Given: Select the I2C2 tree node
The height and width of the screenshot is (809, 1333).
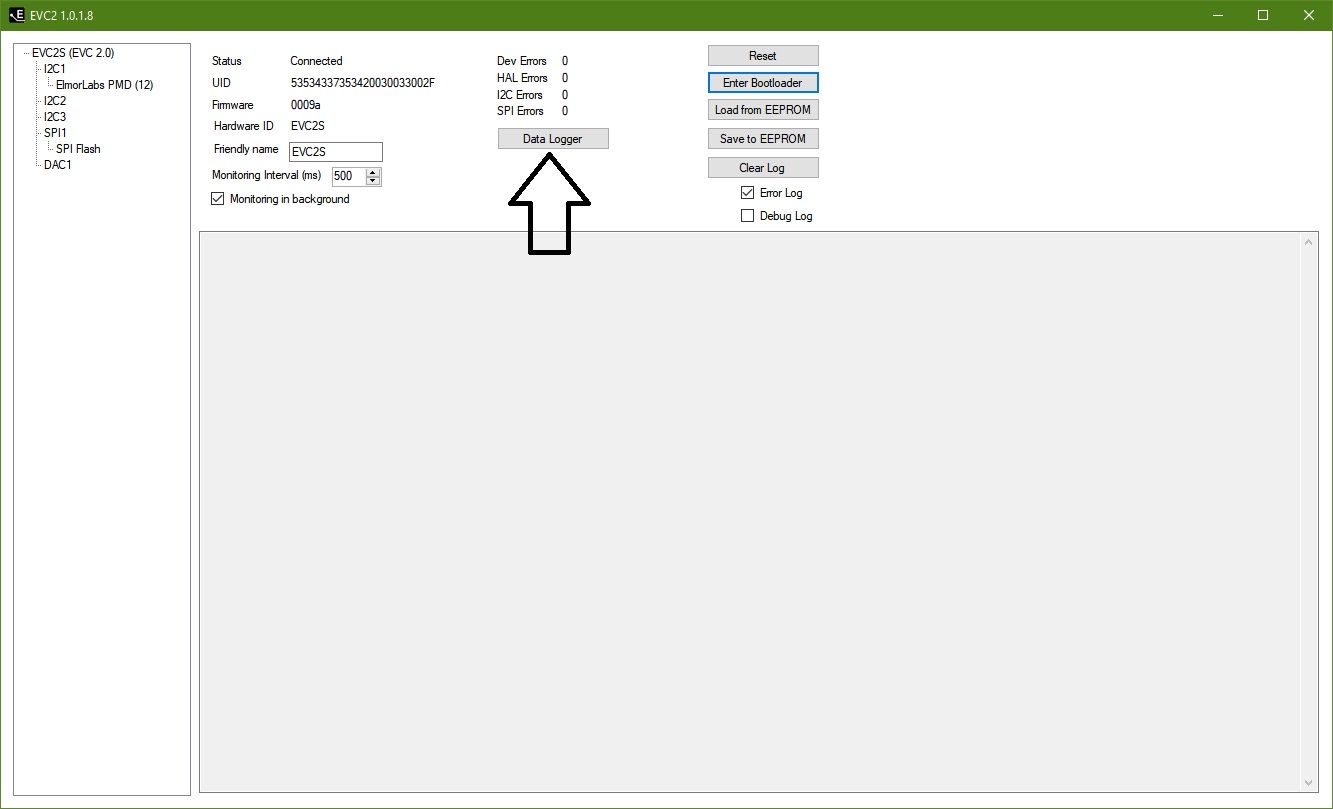Looking at the screenshot, I should 54,101.
